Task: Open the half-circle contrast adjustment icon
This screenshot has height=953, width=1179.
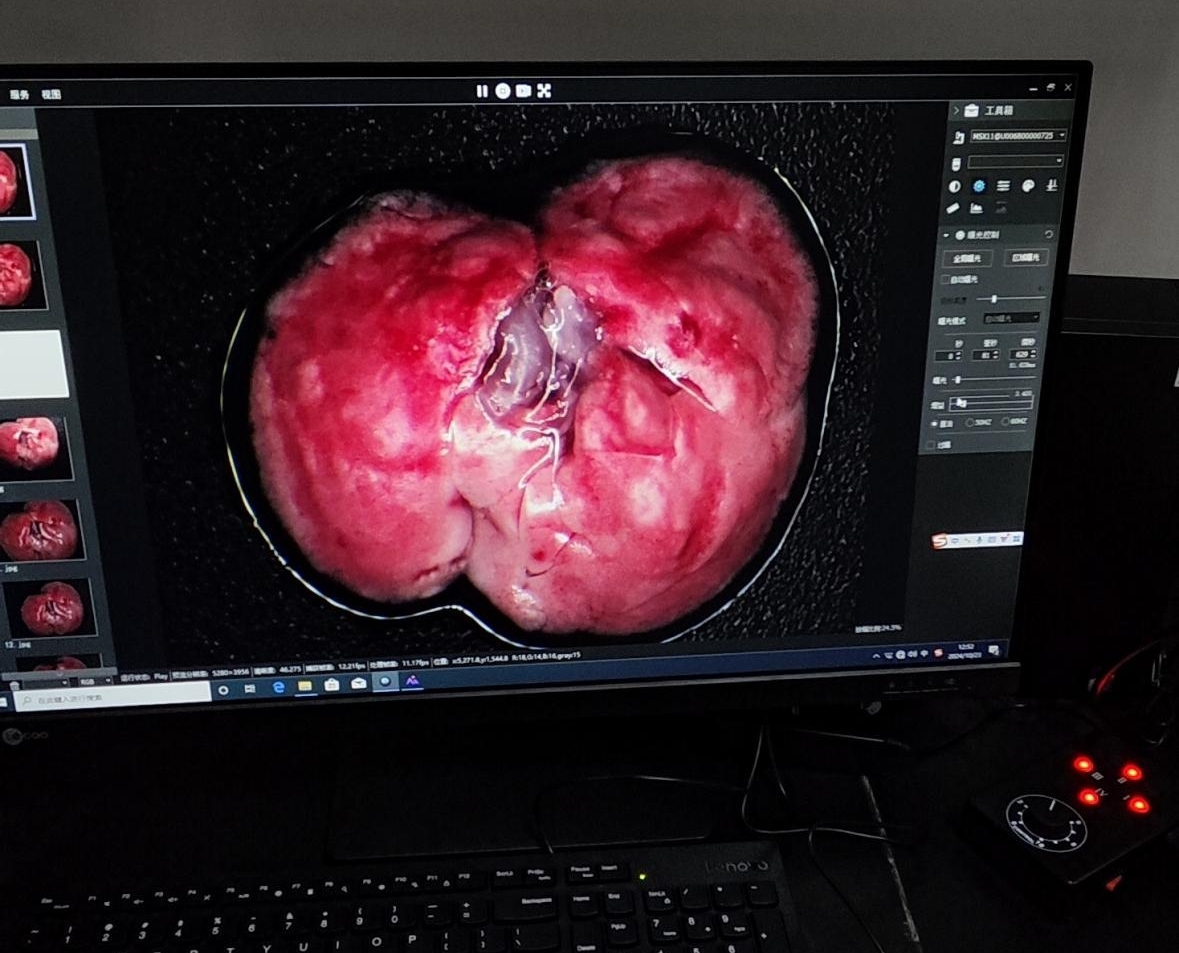Action: point(954,186)
